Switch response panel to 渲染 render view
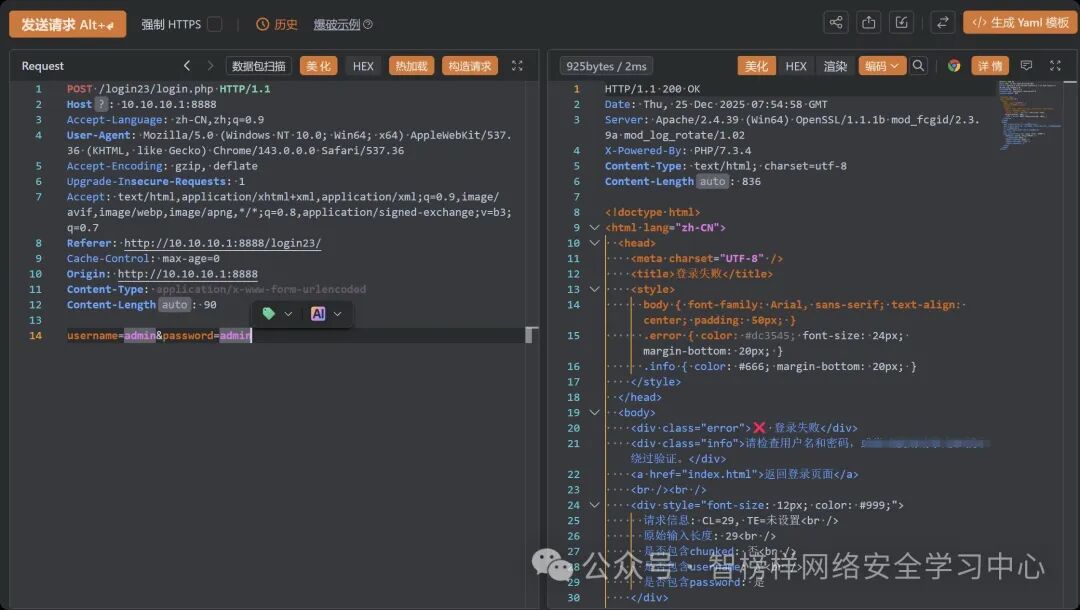The image size is (1080, 610). click(x=835, y=66)
